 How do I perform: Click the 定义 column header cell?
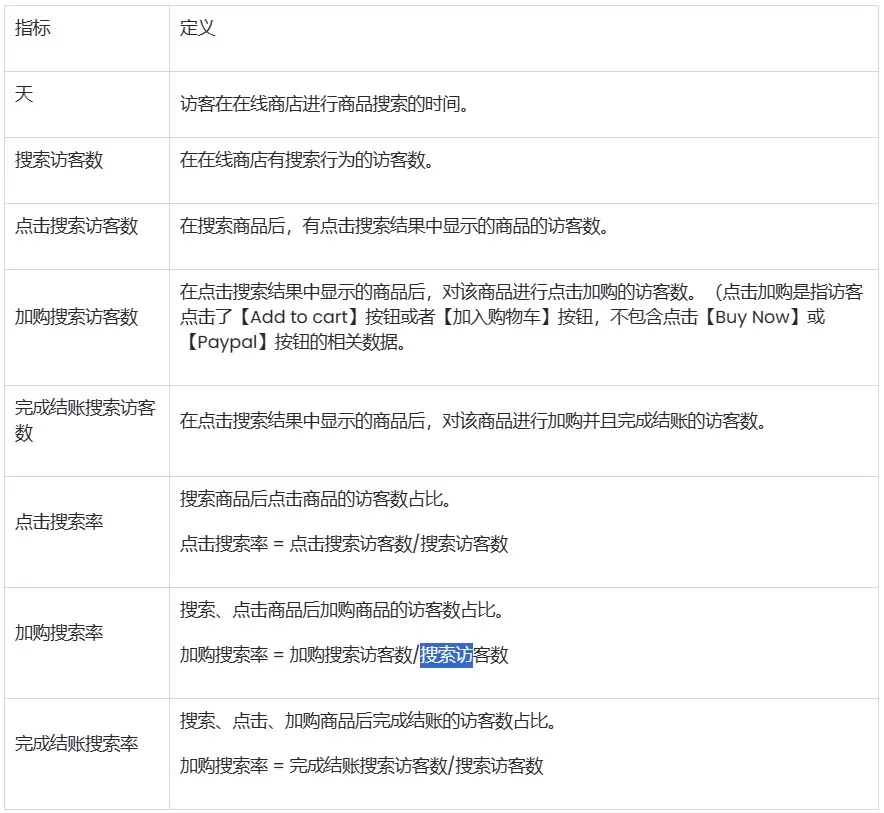point(190,28)
